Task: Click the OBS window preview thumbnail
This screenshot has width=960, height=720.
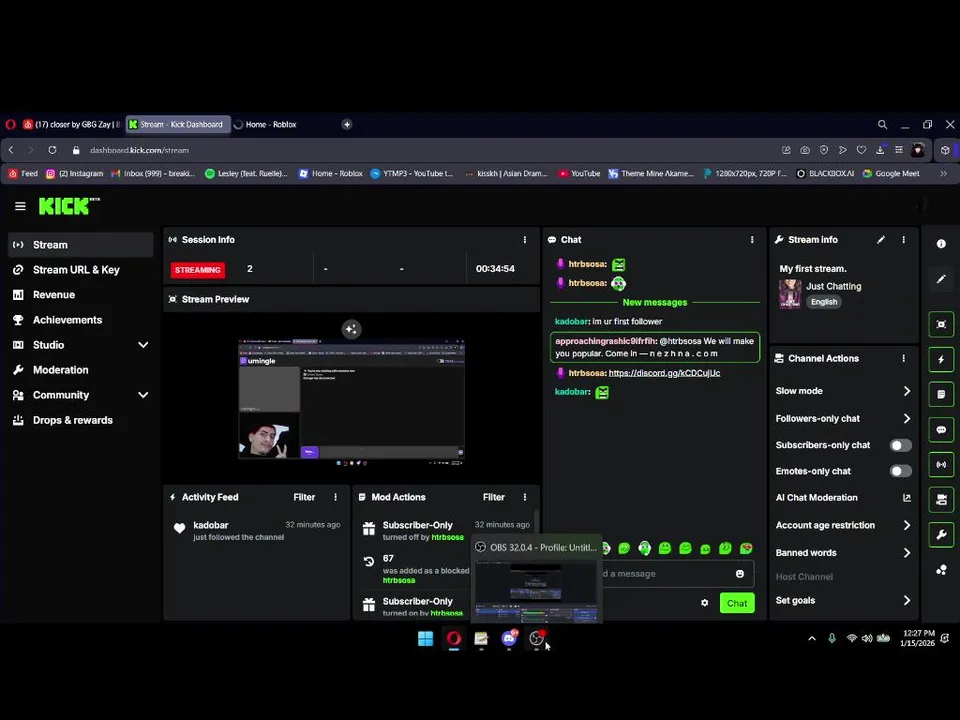Action: pyautogui.click(x=536, y=590)
